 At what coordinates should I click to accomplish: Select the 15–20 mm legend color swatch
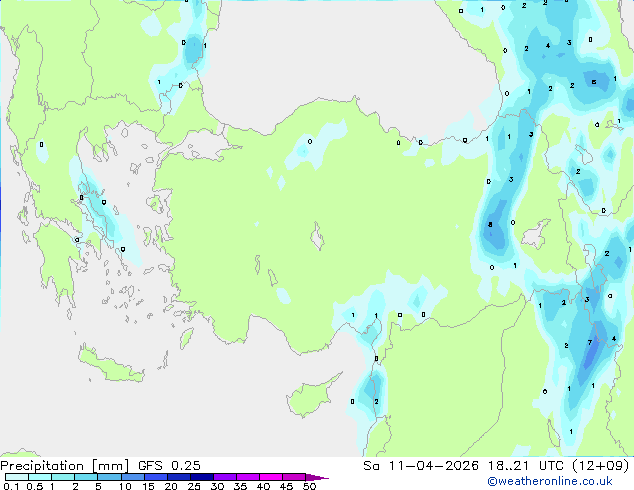coord(156,477)
